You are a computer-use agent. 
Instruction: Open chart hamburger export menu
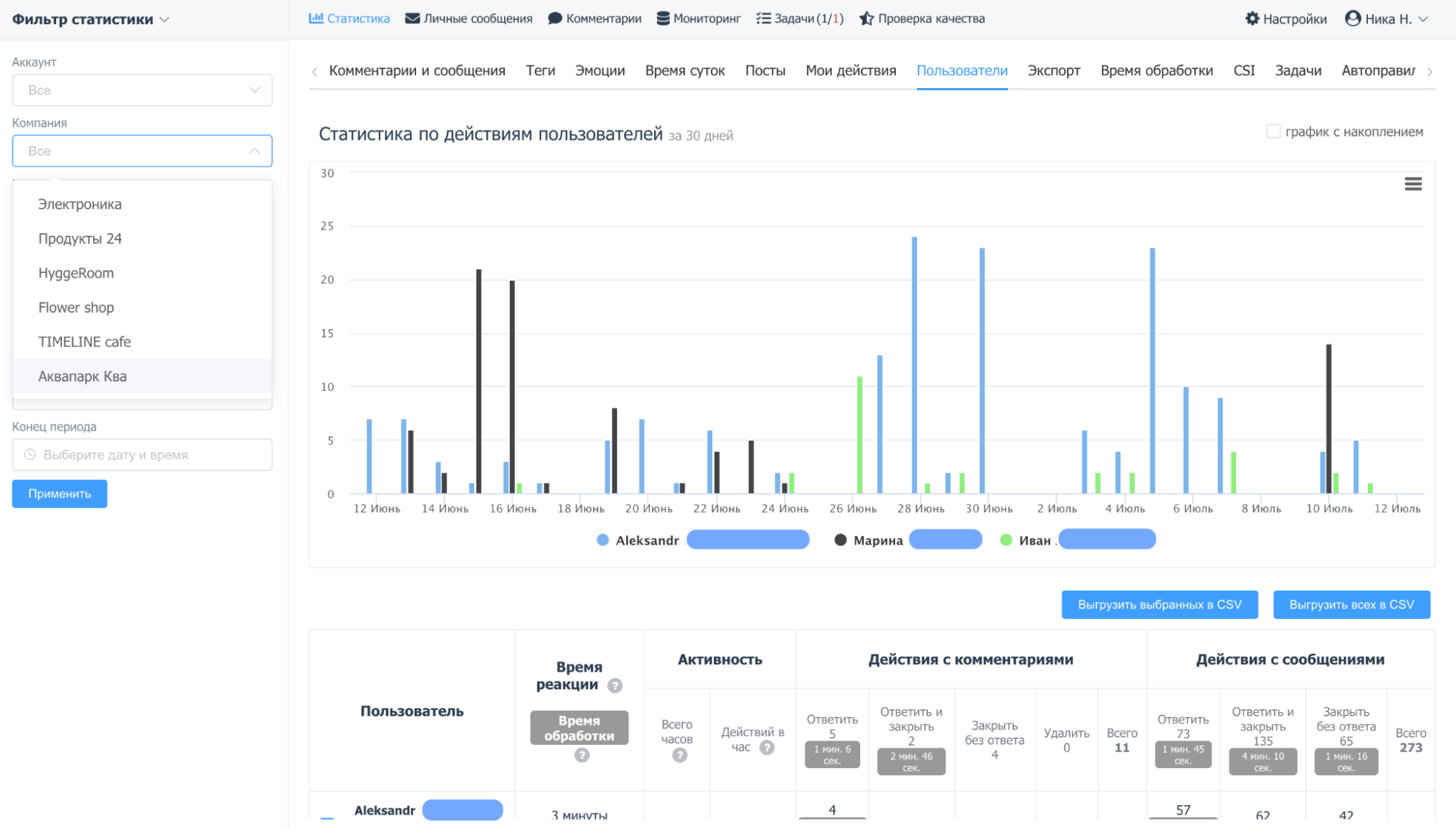(x=1412, y=184)
